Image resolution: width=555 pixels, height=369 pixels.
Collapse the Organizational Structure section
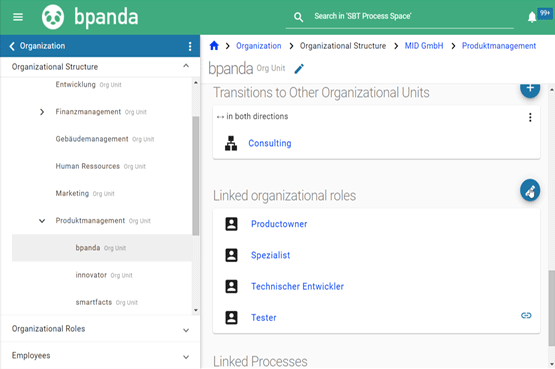pos(186,66)
